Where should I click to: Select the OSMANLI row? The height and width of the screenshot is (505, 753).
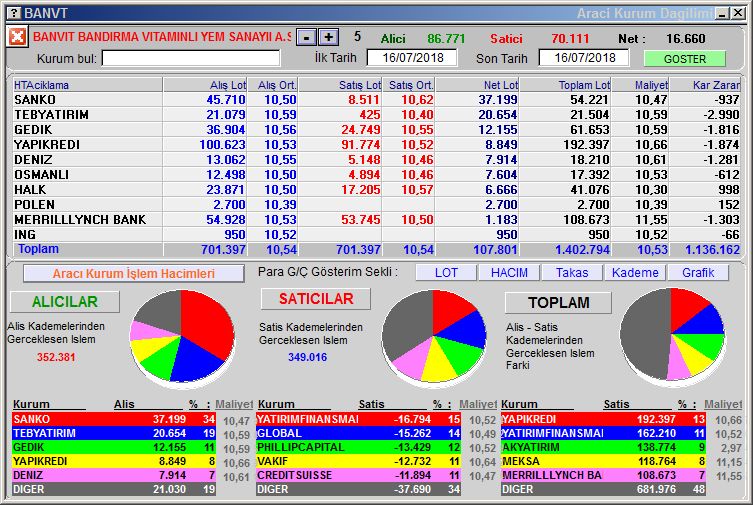tap(376, 175)
